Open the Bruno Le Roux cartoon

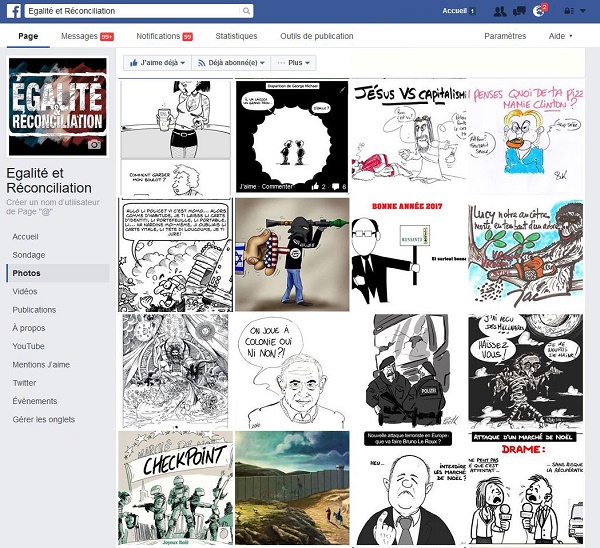pos(409,488)
